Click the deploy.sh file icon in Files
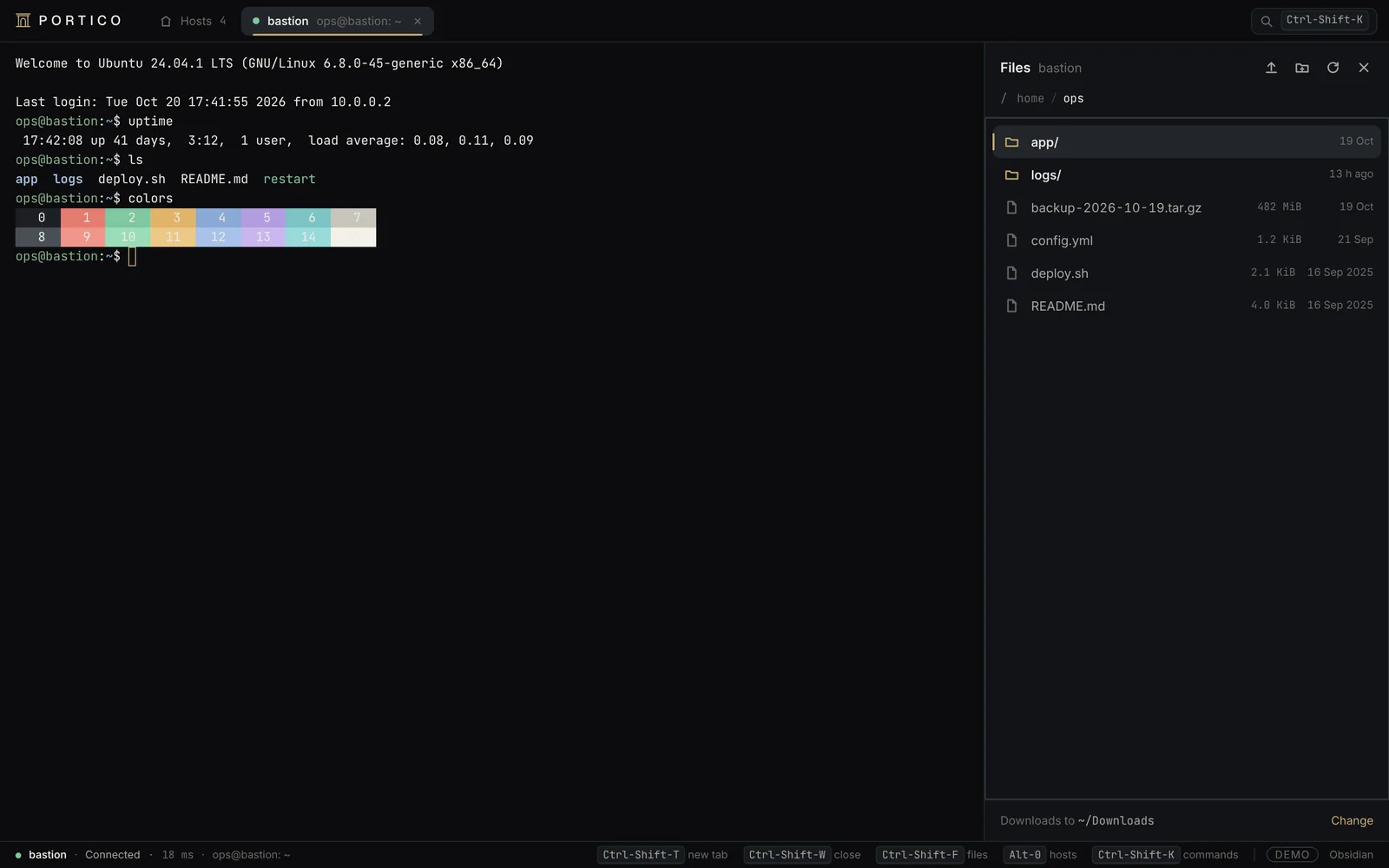 tap(1011, 273)
